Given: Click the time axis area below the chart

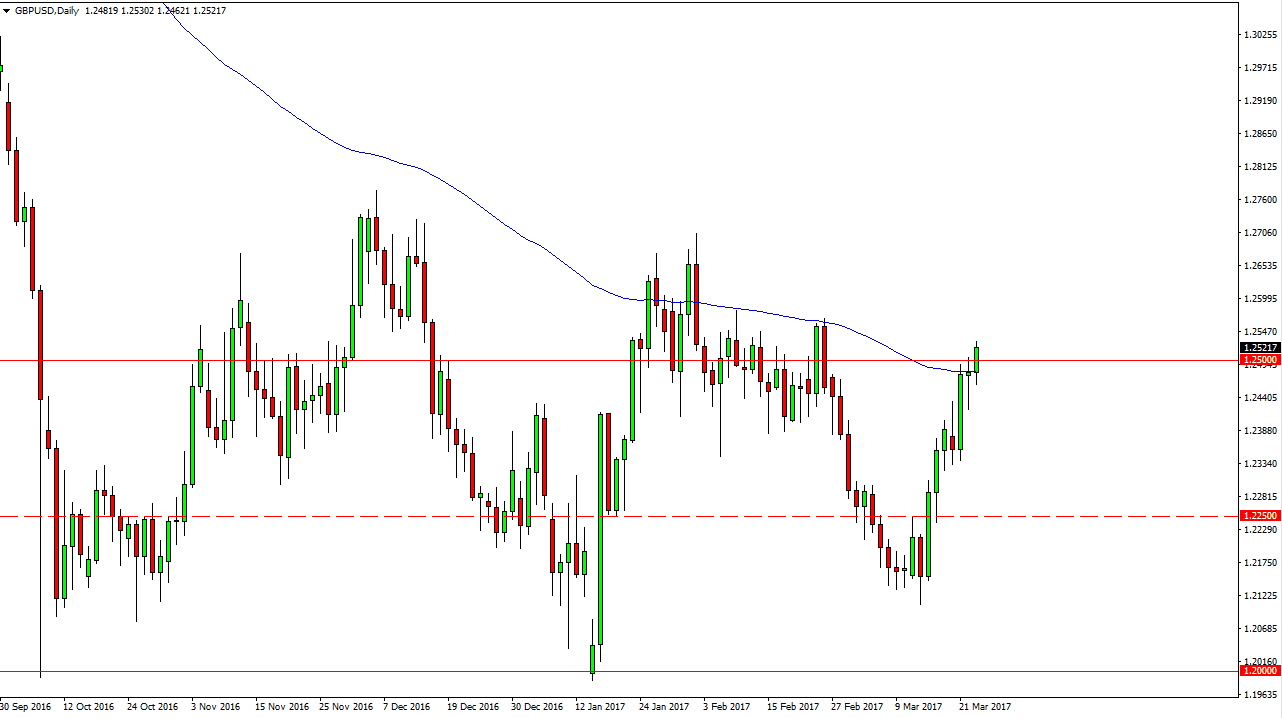Looking at the screenshot, I should click(640, 706).
